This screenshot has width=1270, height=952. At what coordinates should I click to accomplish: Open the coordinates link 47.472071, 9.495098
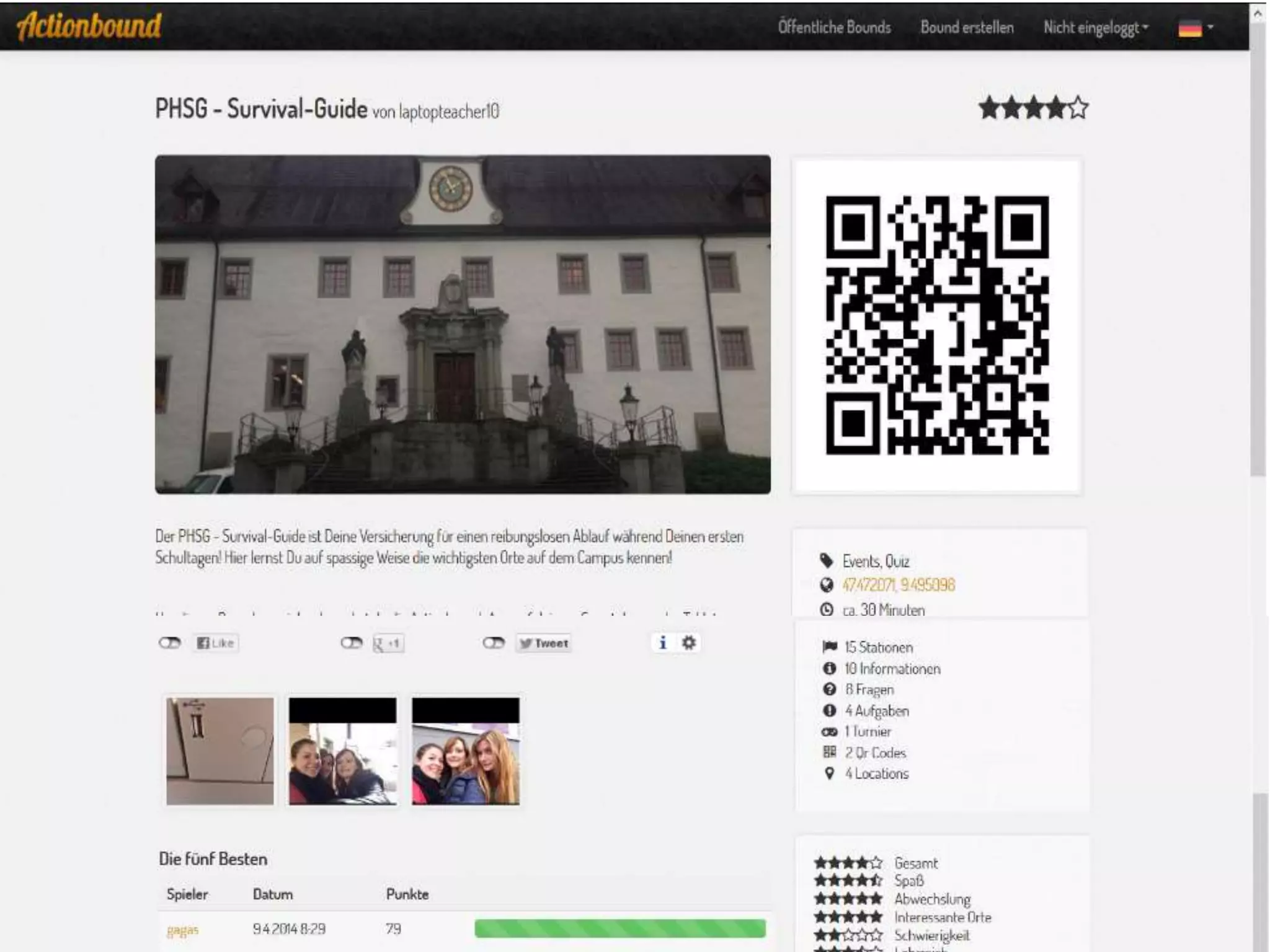[x=899, y=585]
